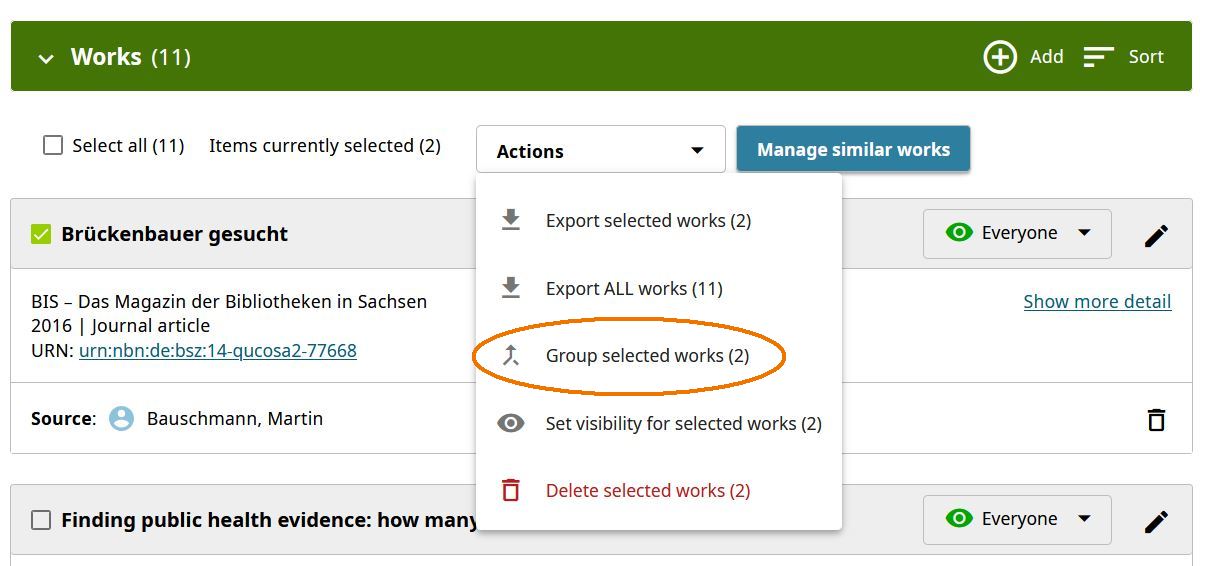1206x566 pixels.
Task: Edit Brückenbauer gesucht with pencil icon
Action: (x=1156, y=236)
